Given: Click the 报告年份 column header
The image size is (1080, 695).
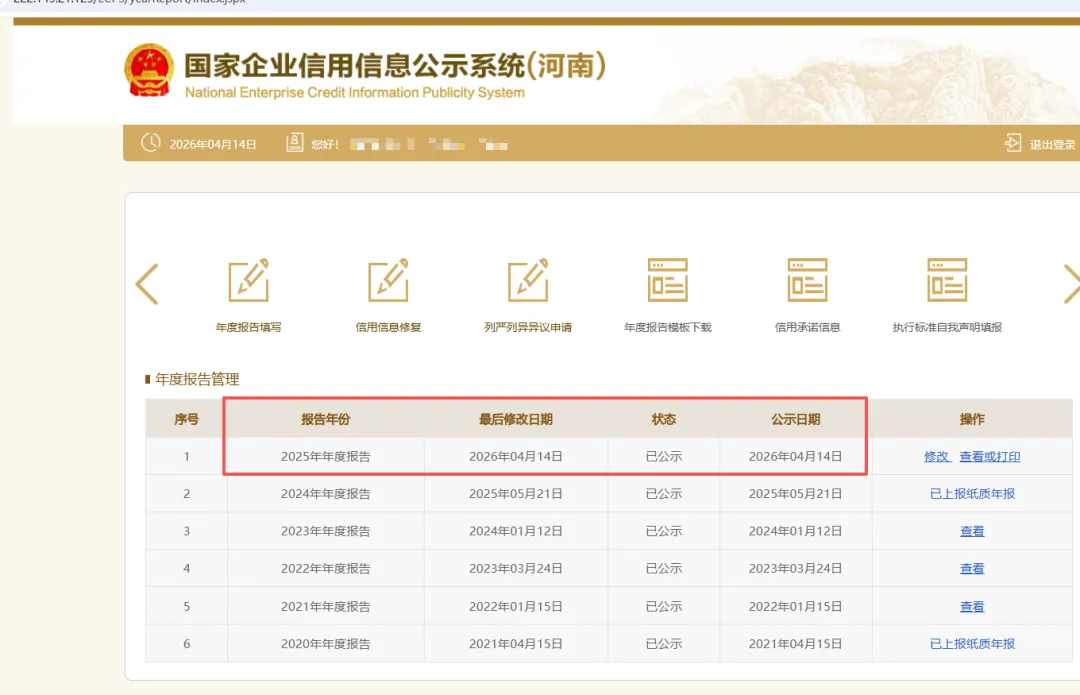Looking at the screenshot, I should tap(326, 419).
